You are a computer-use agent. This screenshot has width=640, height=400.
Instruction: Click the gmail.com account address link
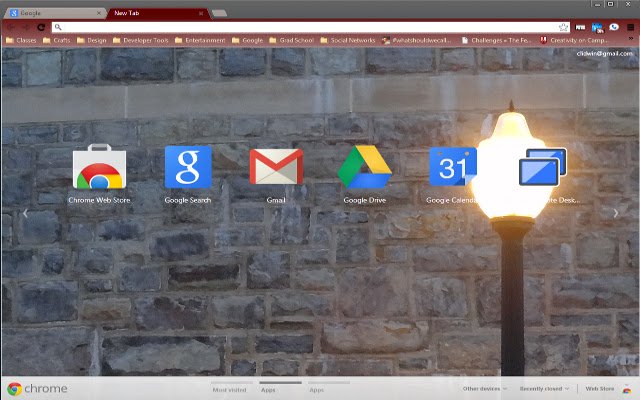click(x=604, y=53)
